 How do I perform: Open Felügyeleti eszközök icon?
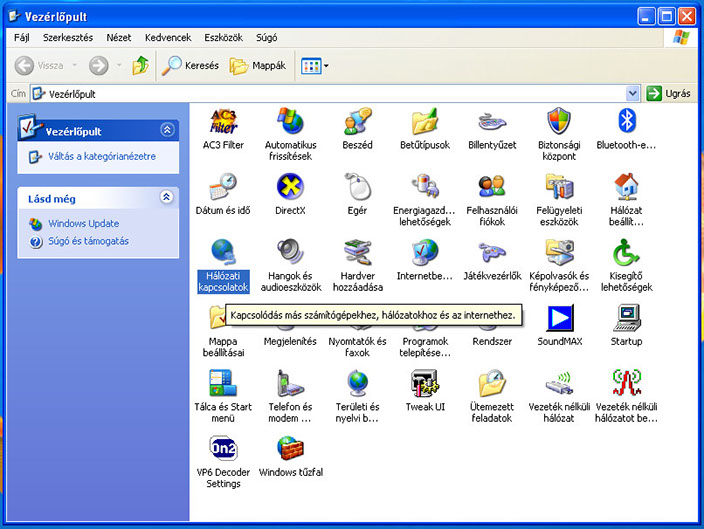(559, 187)
